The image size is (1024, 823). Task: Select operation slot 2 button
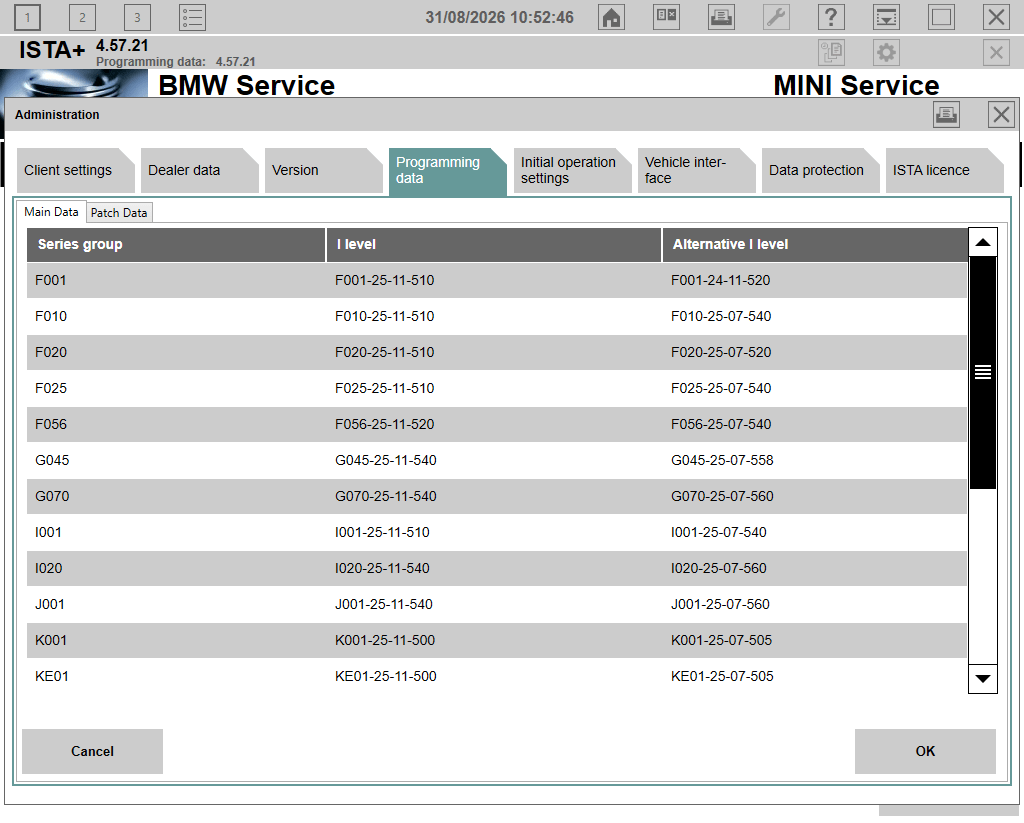82,17
